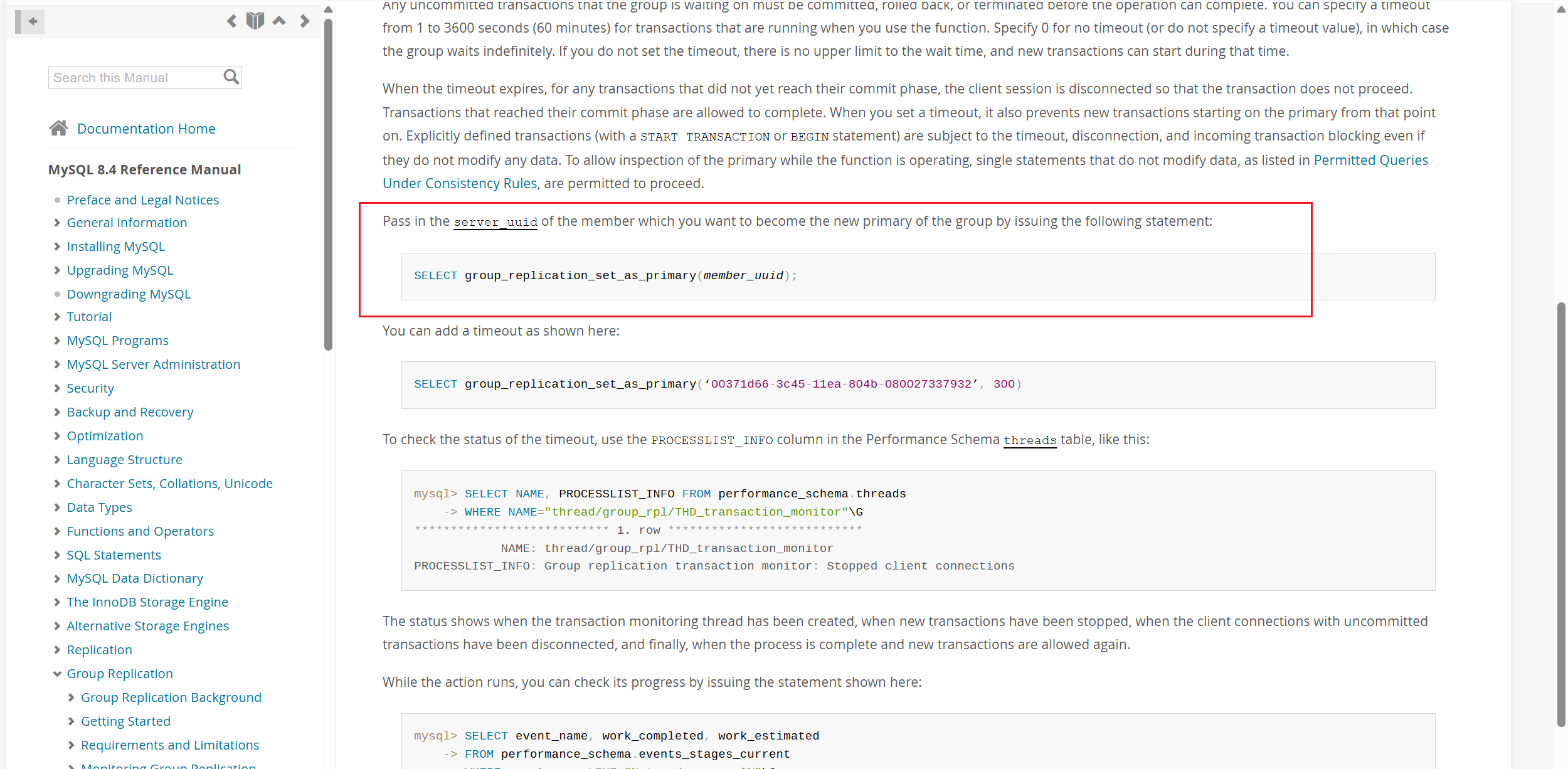The image size is (1568, 769).
Task: Open the threads table link
Action: click(x=1029, y=440)
